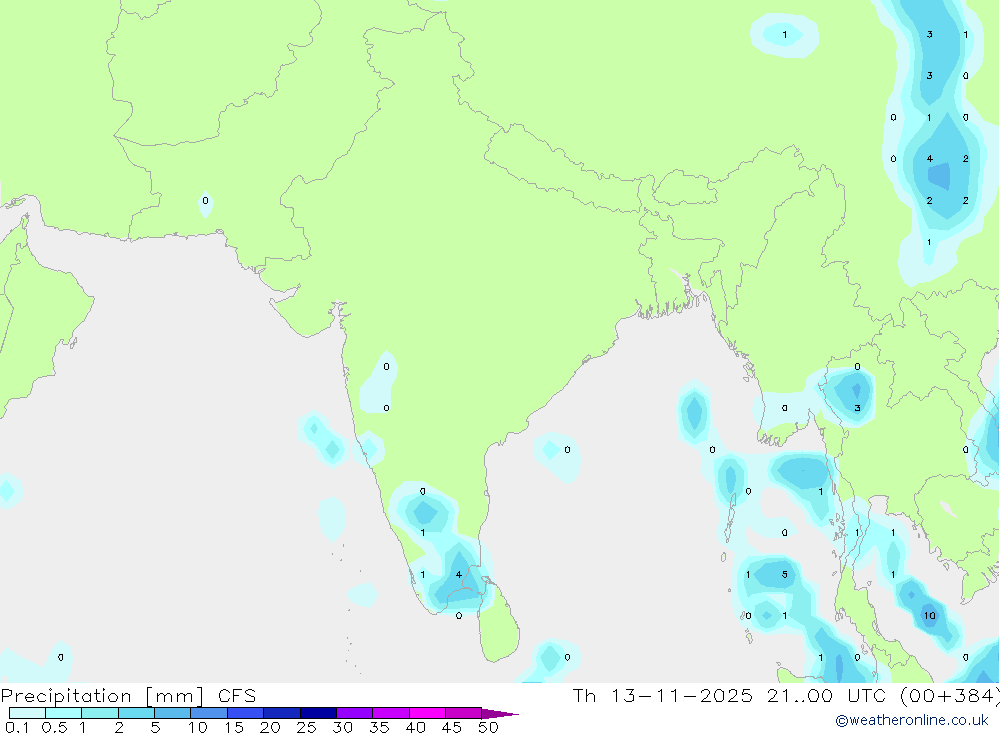Click the "21..00 UTC" time text

point(827,695)
